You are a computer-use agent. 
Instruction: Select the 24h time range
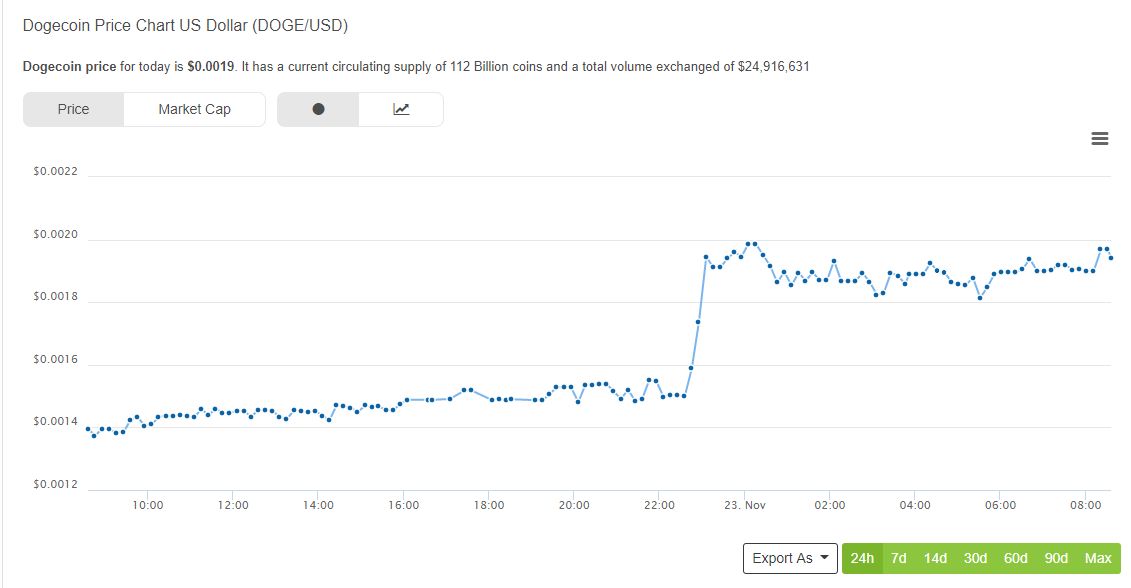862,558
